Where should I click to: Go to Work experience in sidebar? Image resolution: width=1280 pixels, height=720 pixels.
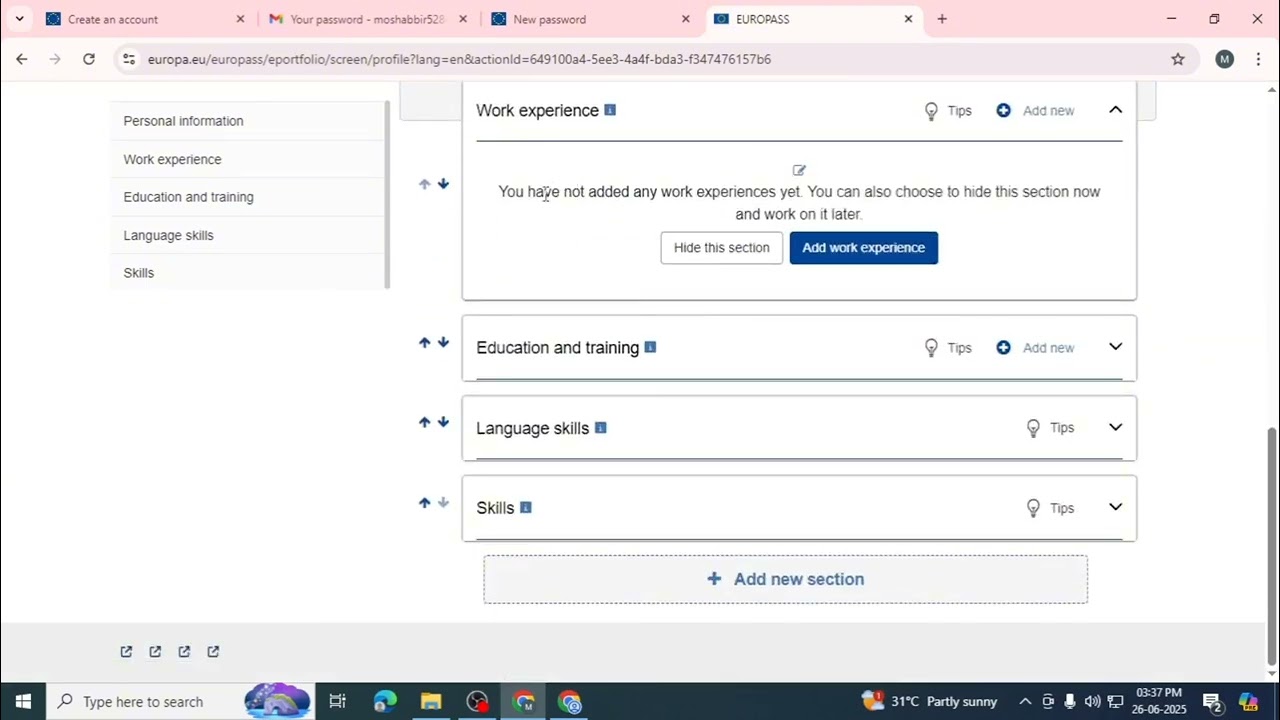pyautogui.click(x=172, y=159)
